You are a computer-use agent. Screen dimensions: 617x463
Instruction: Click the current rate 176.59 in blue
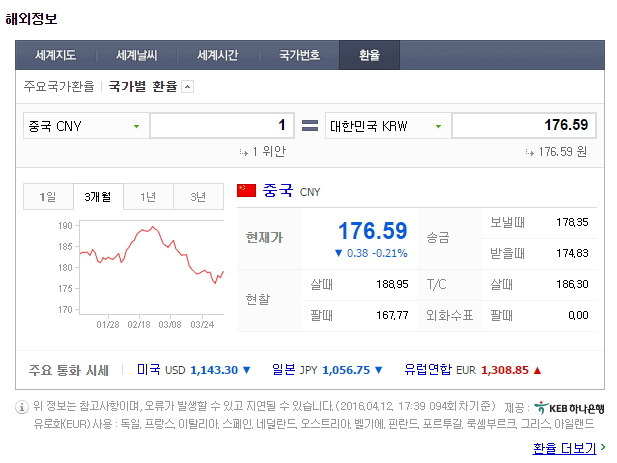click(372, 231)
